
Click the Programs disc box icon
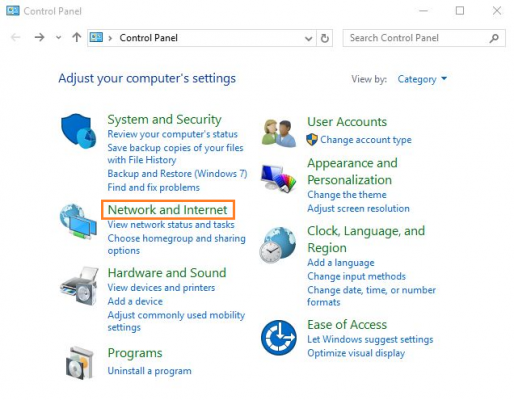pyautogui.click(x=79, y=363)
